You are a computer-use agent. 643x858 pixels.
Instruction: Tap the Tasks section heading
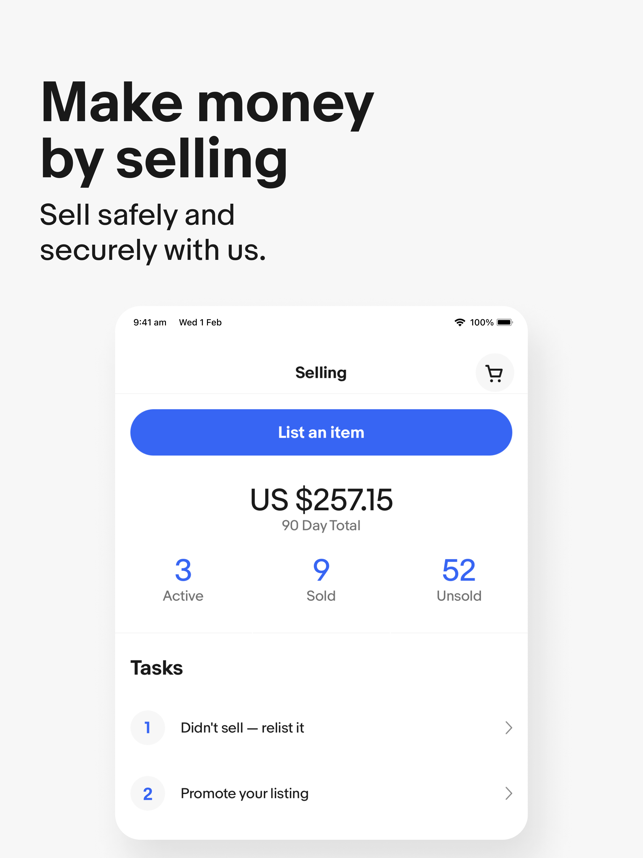(157, 668)
